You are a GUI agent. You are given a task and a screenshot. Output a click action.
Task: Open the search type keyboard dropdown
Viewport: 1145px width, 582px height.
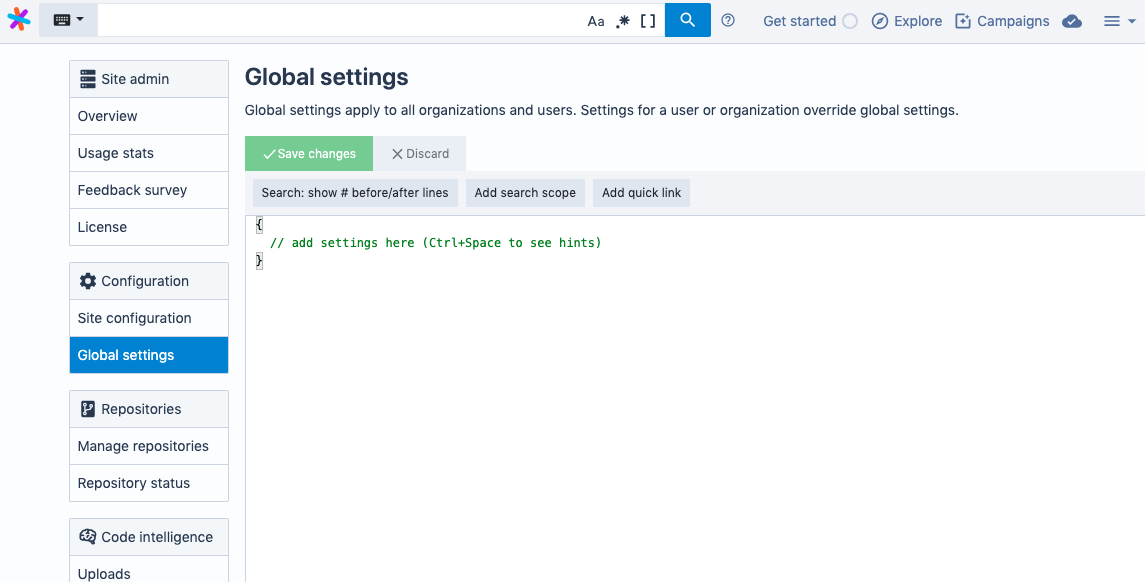pyautogui.click(x=68, y=20)
